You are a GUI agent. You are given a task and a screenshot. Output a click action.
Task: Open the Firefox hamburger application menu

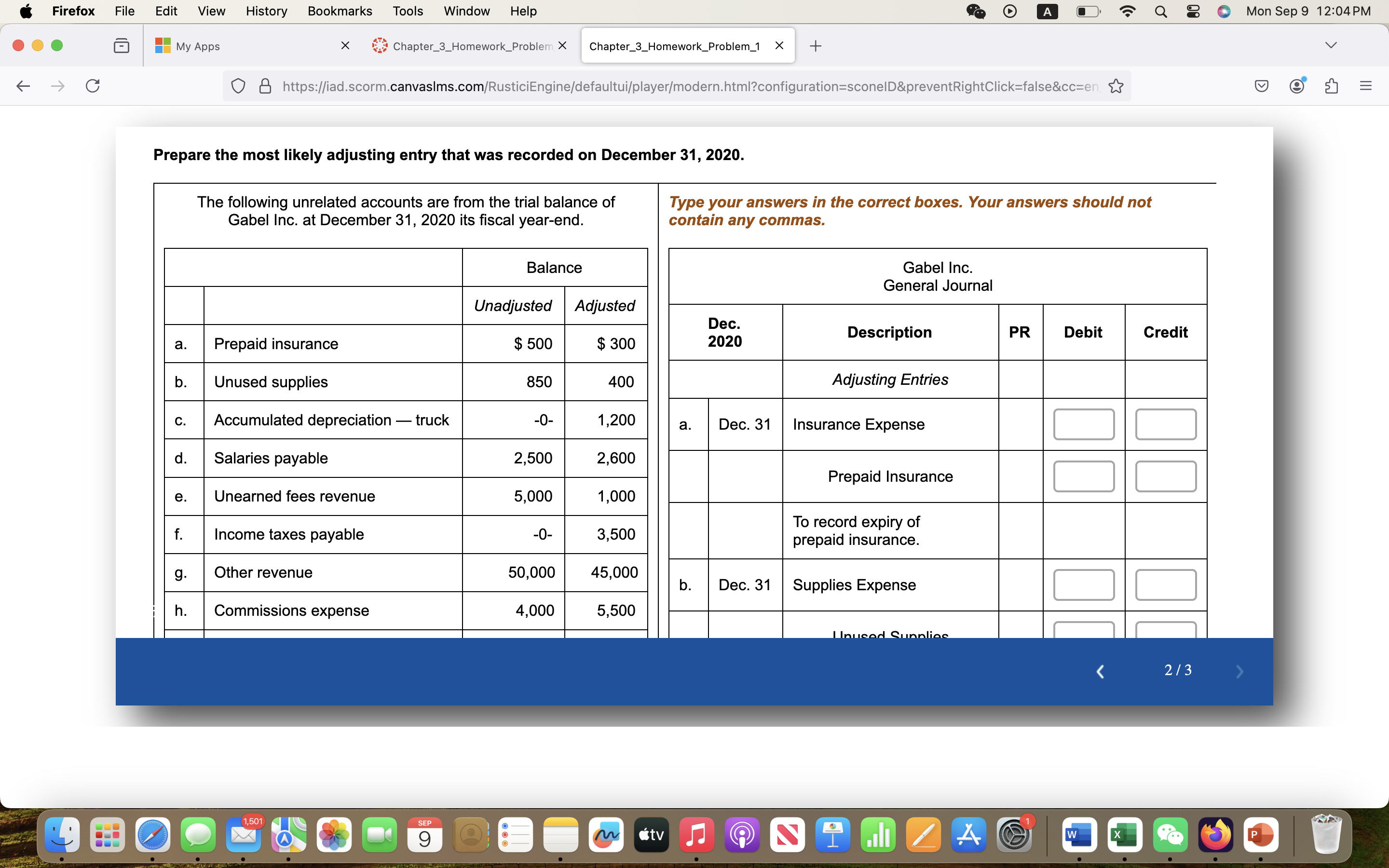click(1365, 86)
